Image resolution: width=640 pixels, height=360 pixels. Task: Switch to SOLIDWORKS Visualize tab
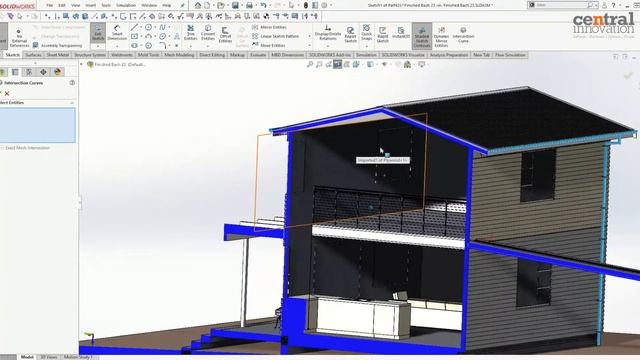click(x=403, y=55)
